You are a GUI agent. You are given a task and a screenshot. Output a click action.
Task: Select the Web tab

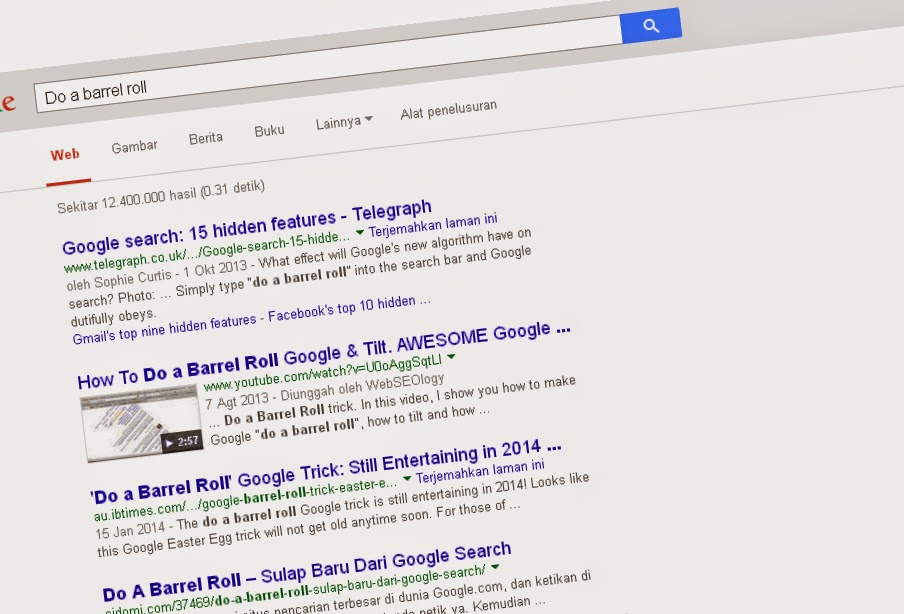65,155
